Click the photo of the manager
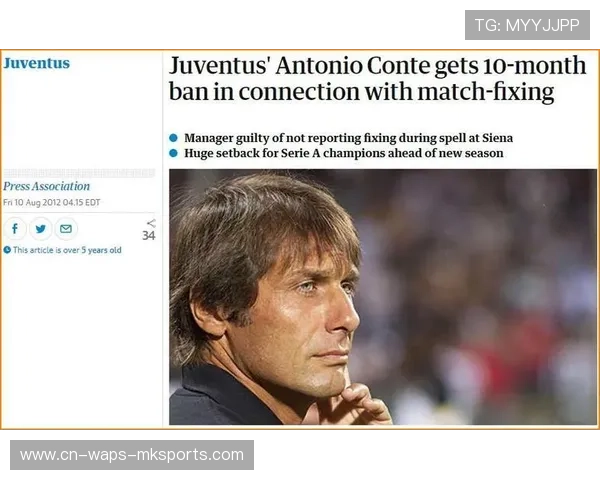The width and height of the screenshot is (600, 480). 383,297
